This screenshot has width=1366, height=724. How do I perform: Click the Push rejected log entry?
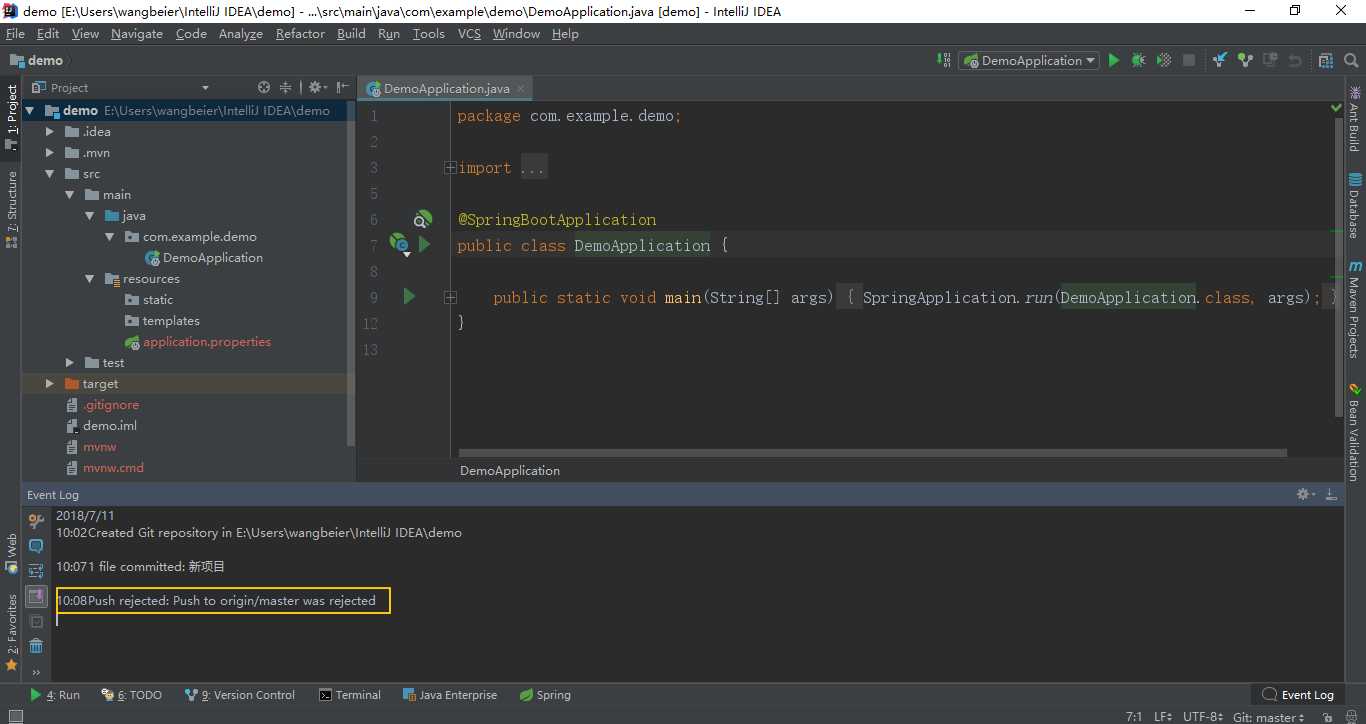[x=223, y=601]
